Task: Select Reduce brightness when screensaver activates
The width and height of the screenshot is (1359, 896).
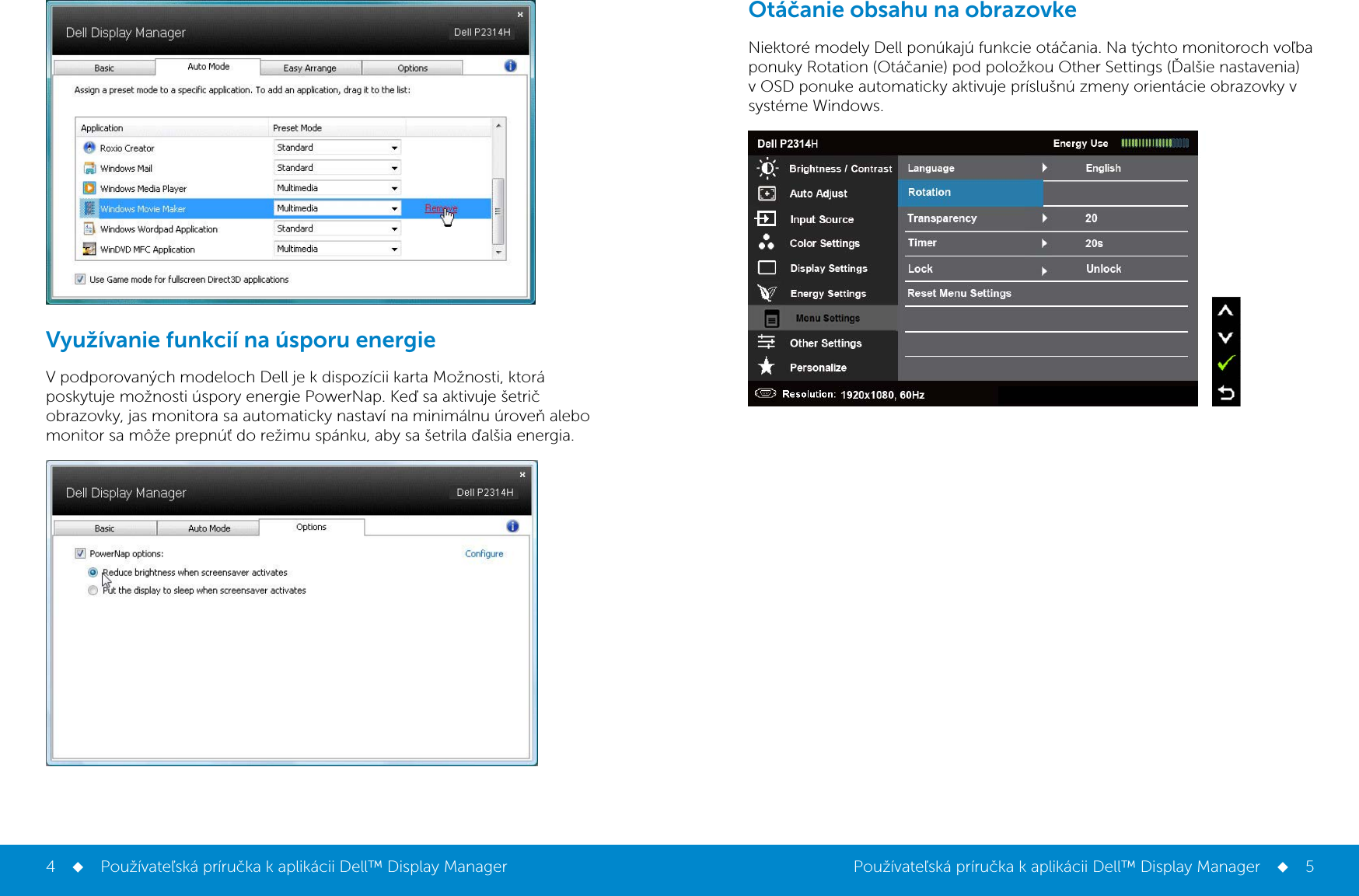Action: (x=93, y=572)
